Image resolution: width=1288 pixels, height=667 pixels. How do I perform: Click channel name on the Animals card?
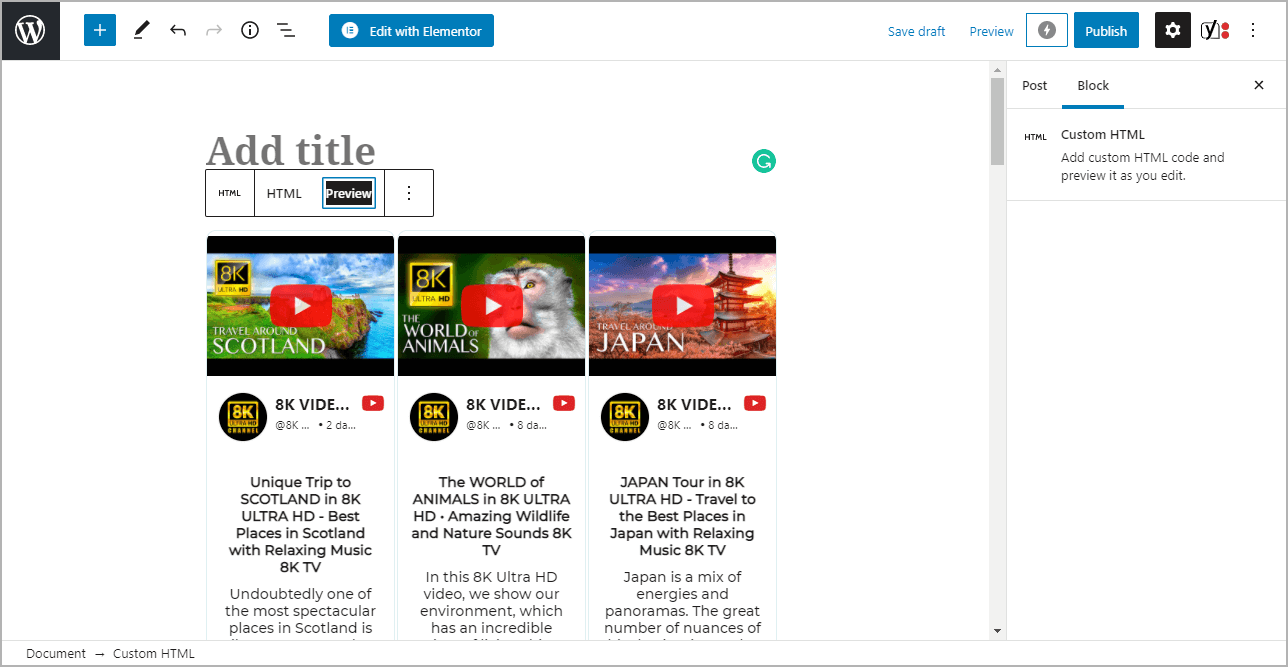tap(503, 404)
